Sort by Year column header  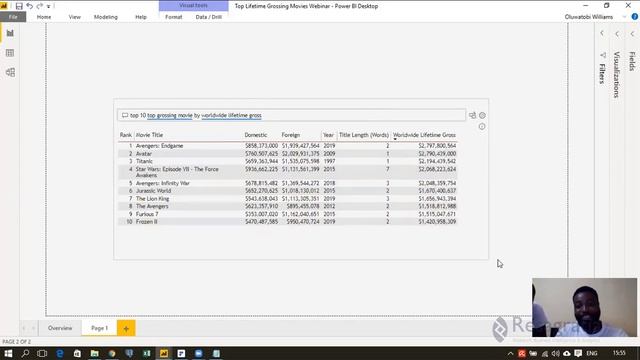coord(329,135)
